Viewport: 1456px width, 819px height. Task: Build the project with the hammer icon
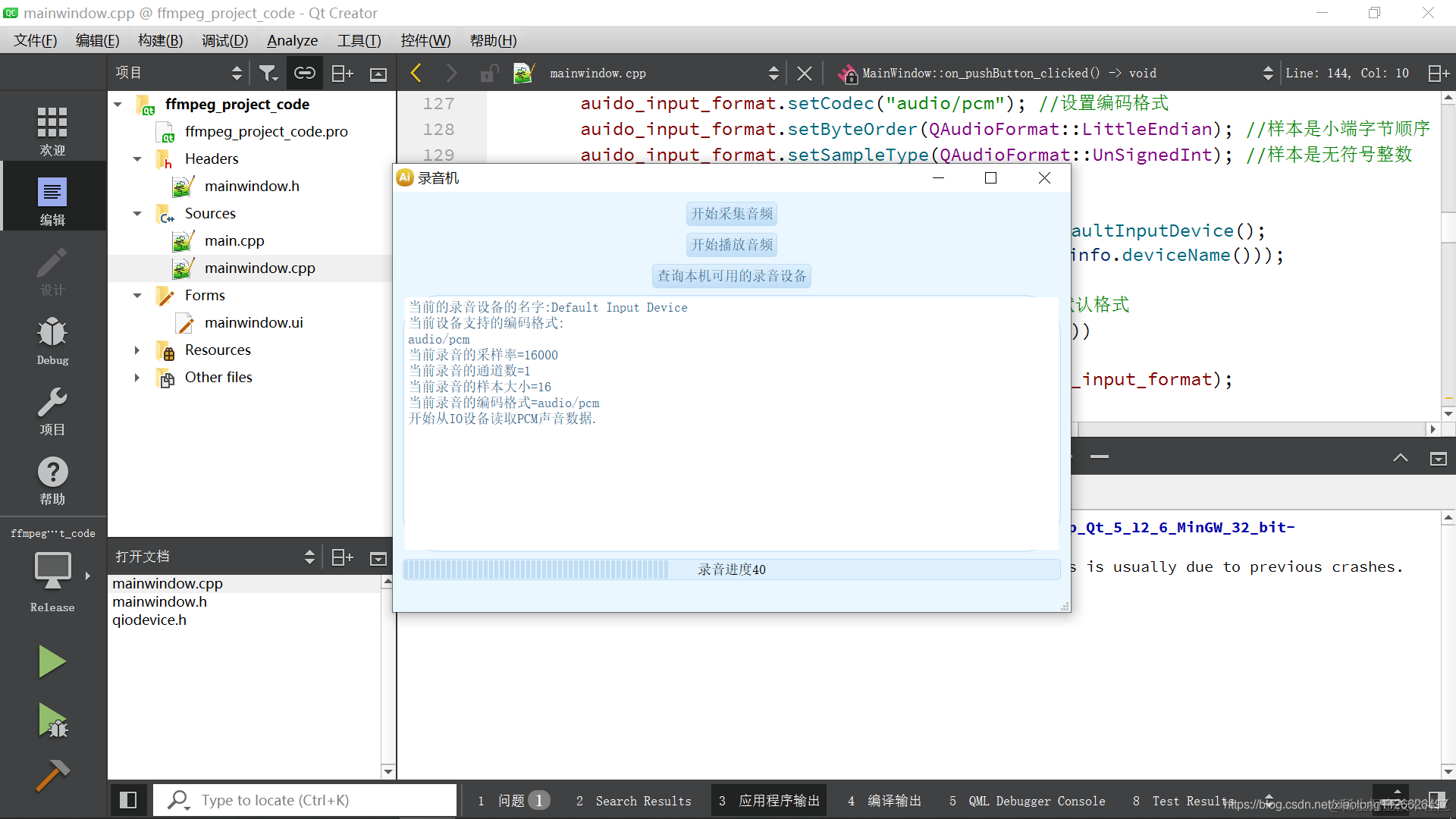point(52,775)
